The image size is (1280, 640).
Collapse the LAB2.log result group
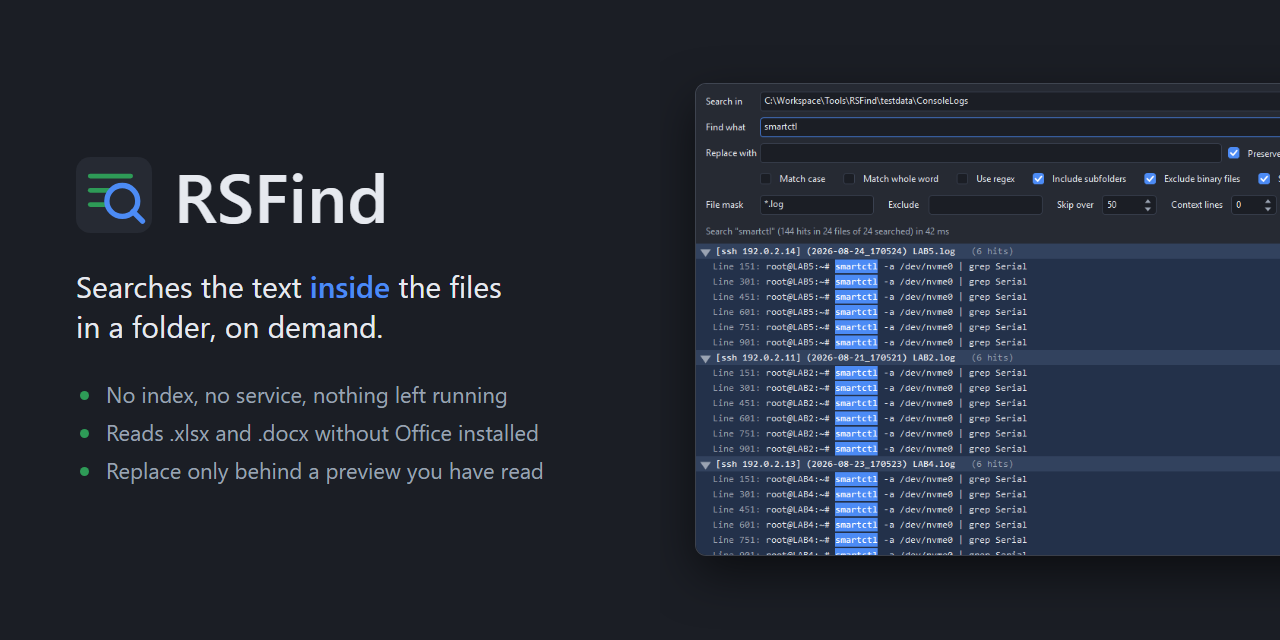click(705, 358)
